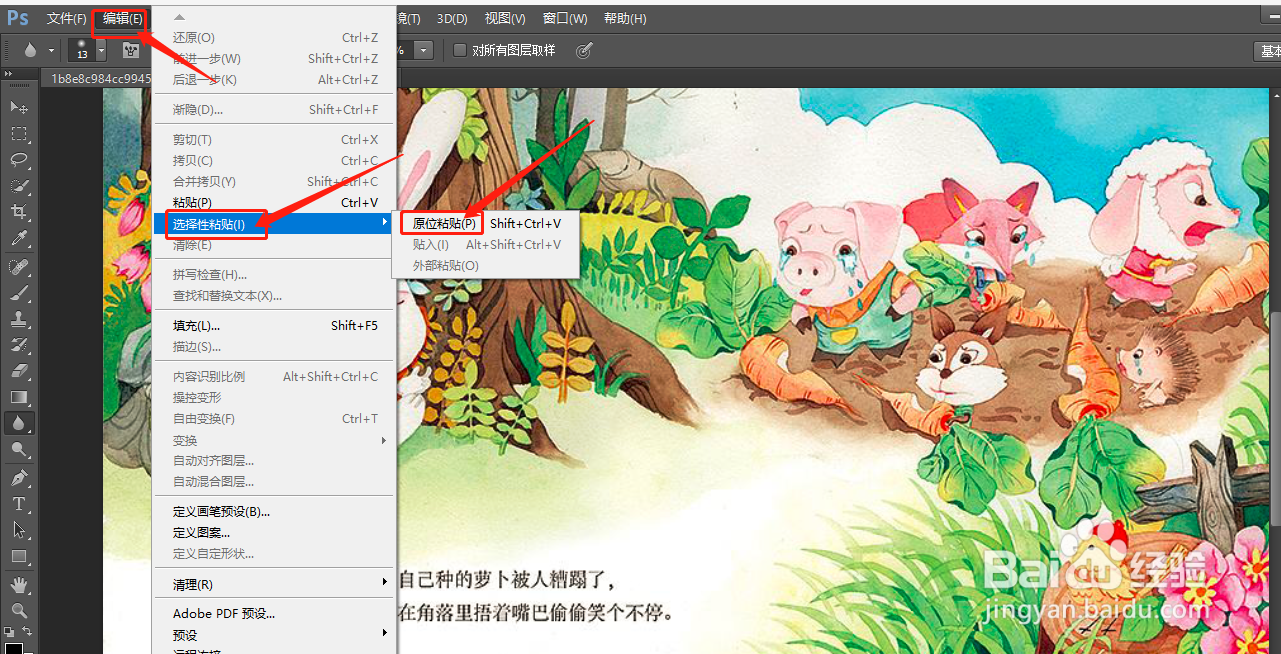Select the Pen tool
The image size is (1281, 654).
19,478
